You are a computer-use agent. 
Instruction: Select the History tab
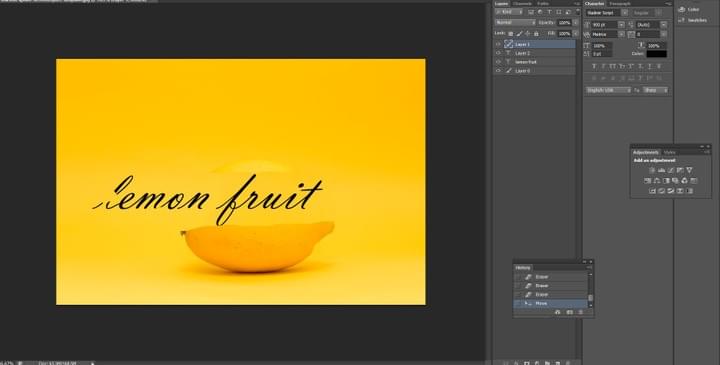coord(523,268)
